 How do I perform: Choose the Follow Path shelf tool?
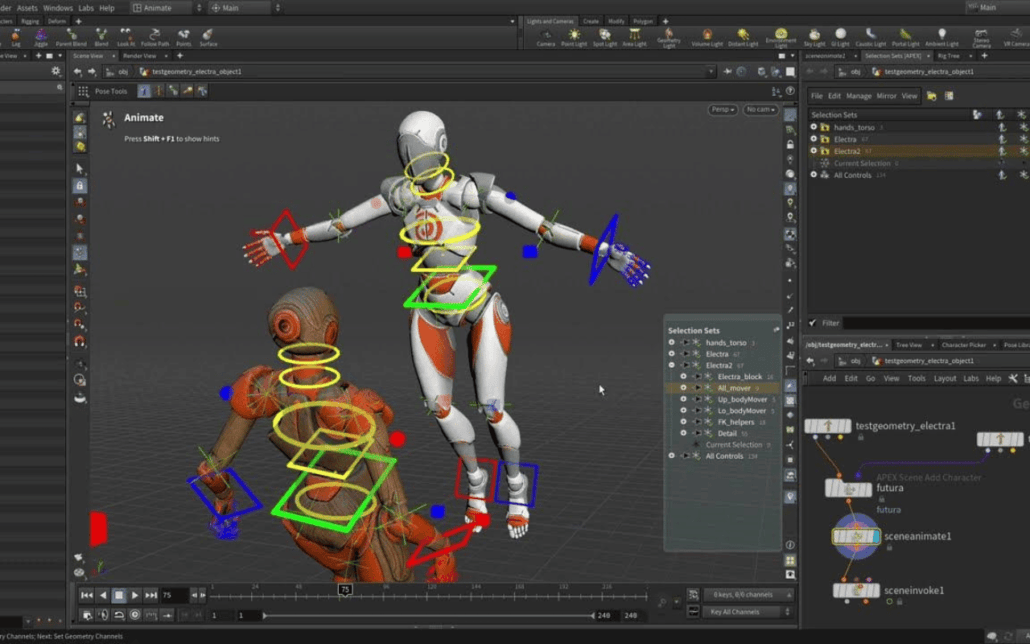tap(155, 36)
